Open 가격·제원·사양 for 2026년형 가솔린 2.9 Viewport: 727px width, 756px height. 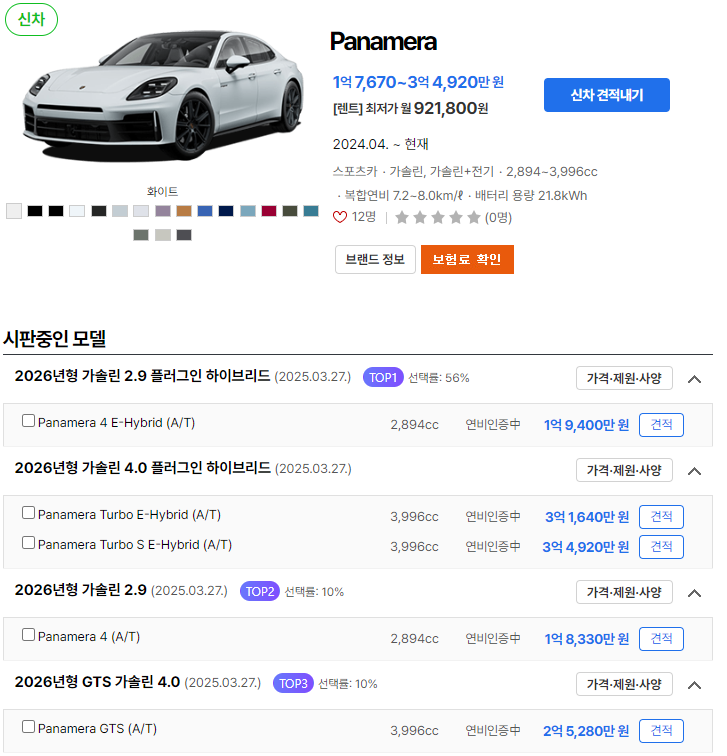[624, 592]
